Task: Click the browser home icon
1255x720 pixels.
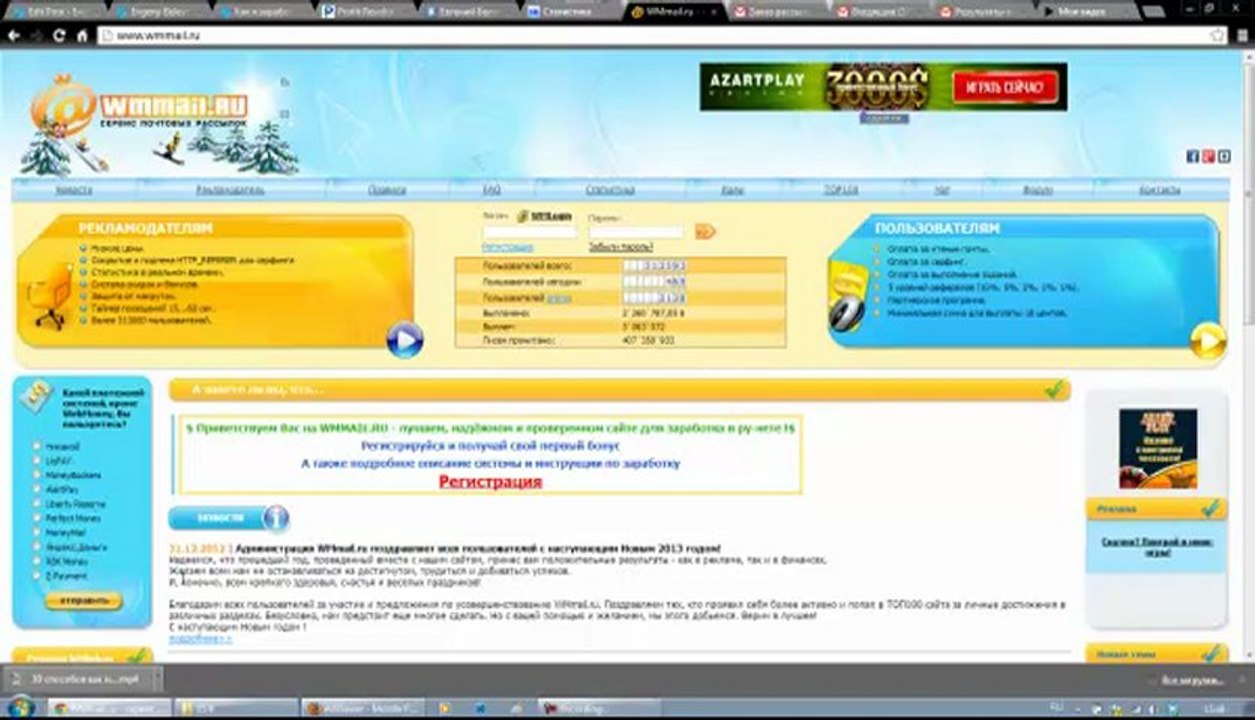Action: (x=82, y=35)
